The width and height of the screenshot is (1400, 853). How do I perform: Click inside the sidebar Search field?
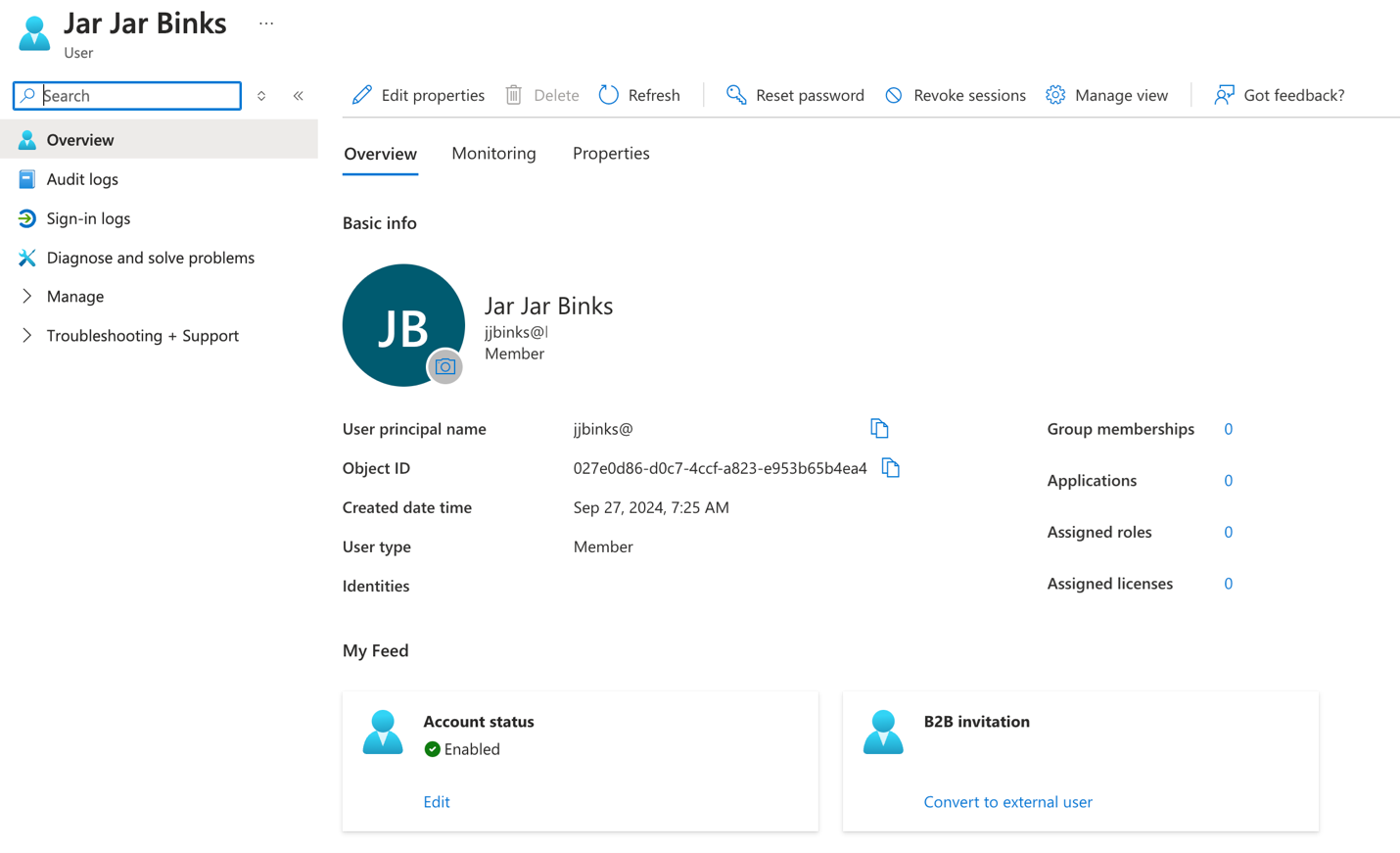tap(127, 95)
